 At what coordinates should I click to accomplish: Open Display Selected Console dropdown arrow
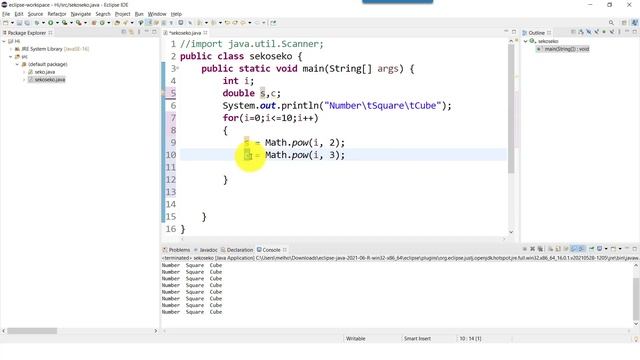[x=606, y=249]
